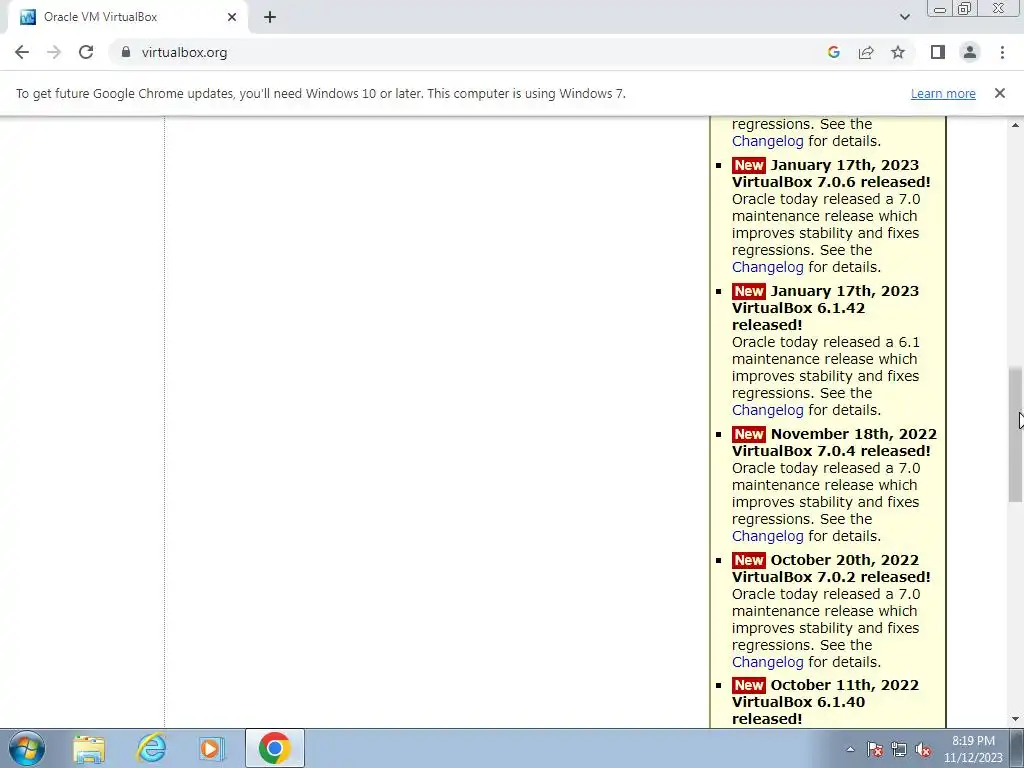Click the VirtualBox 7.0.6 released! heading
This screenshot has width=1024, height=768.
tap(831, 182)
